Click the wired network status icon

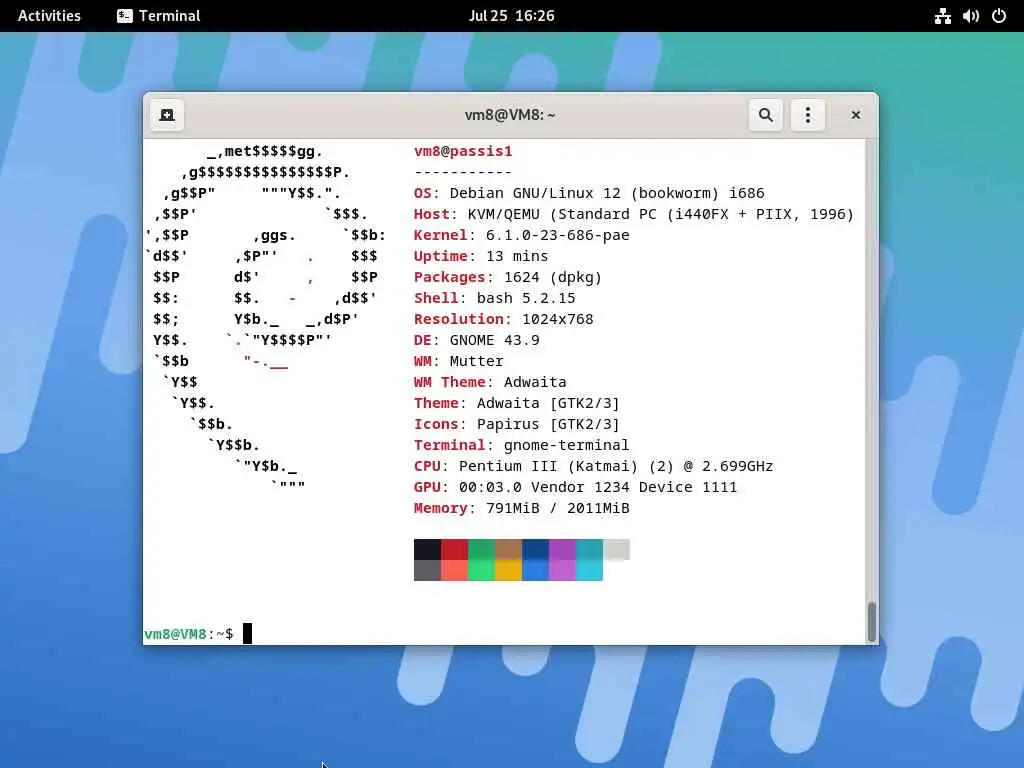(x=942, y=16)
